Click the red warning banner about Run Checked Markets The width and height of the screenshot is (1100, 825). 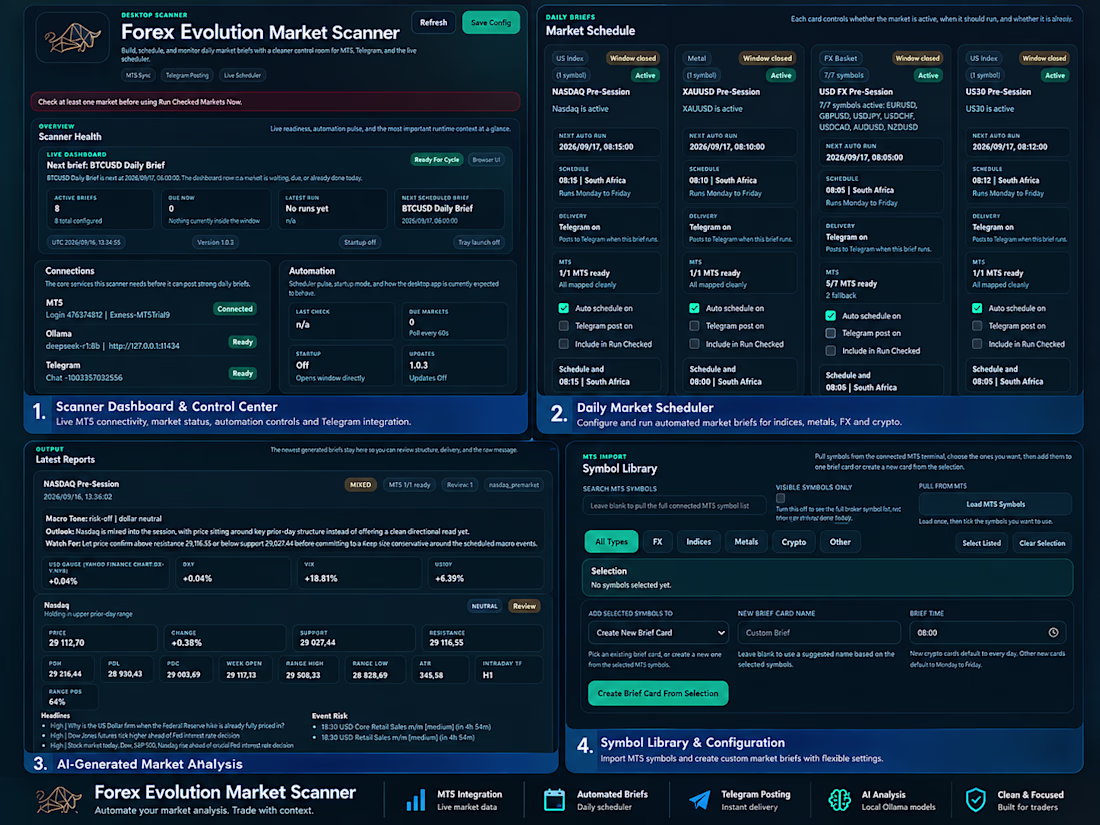click(275, 102)
